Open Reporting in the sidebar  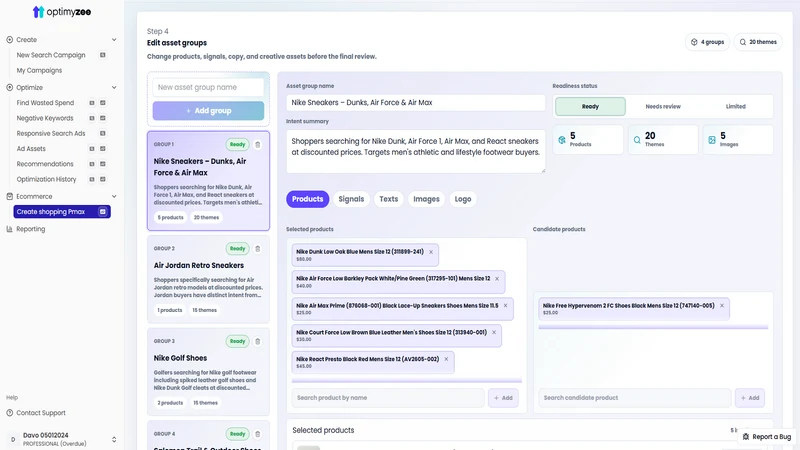pos(31,229)
